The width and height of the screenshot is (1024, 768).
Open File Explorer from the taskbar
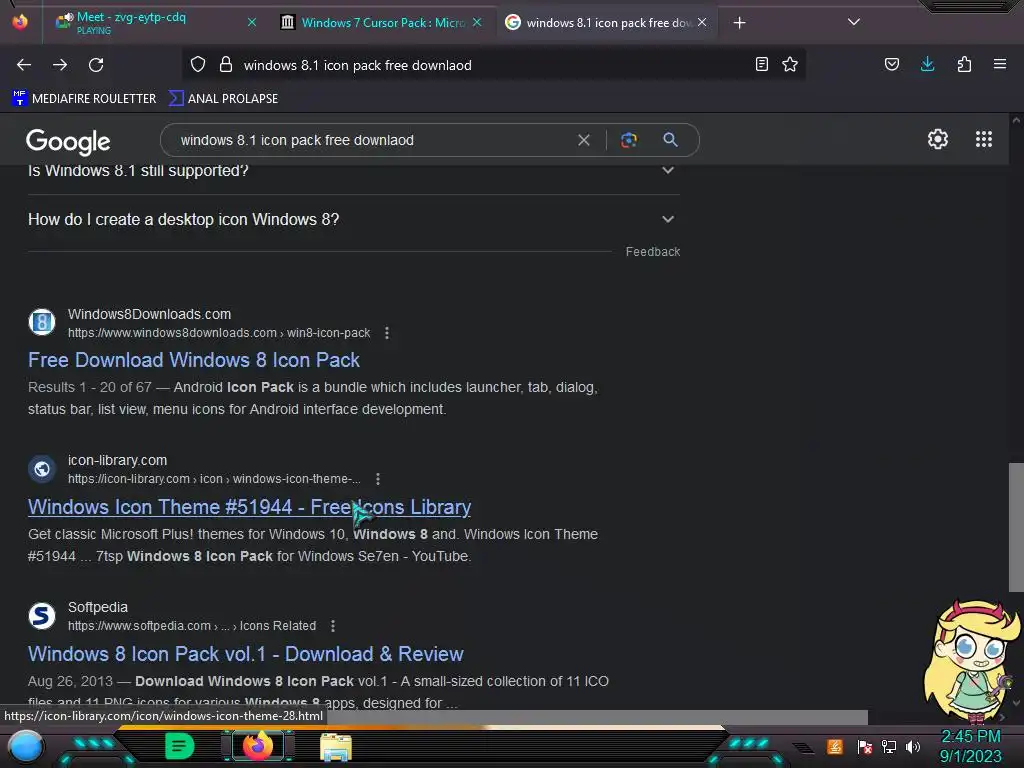tap(336, 747)
